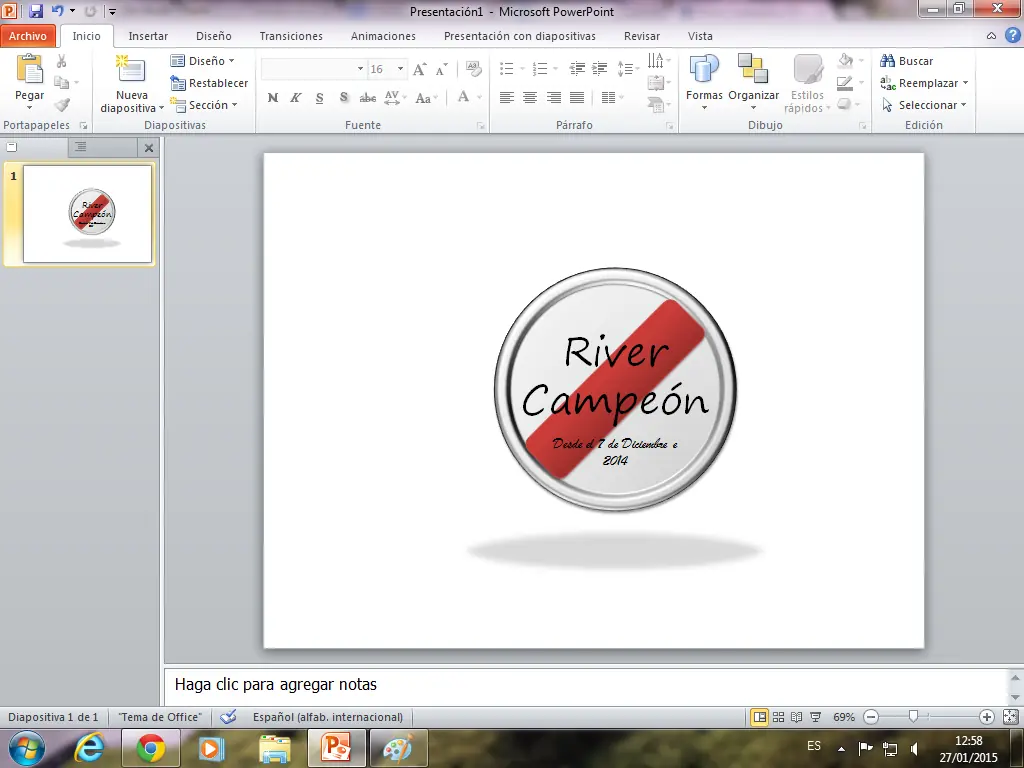Viewport: 1024px width, 768px height.
Task: Toggle text shadow formatting
Action: point(344,98)
